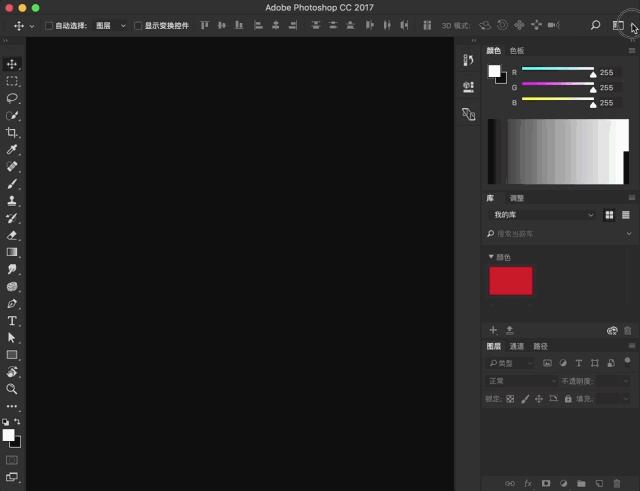
Task: Open the Color panel menu
Action: 632,51
